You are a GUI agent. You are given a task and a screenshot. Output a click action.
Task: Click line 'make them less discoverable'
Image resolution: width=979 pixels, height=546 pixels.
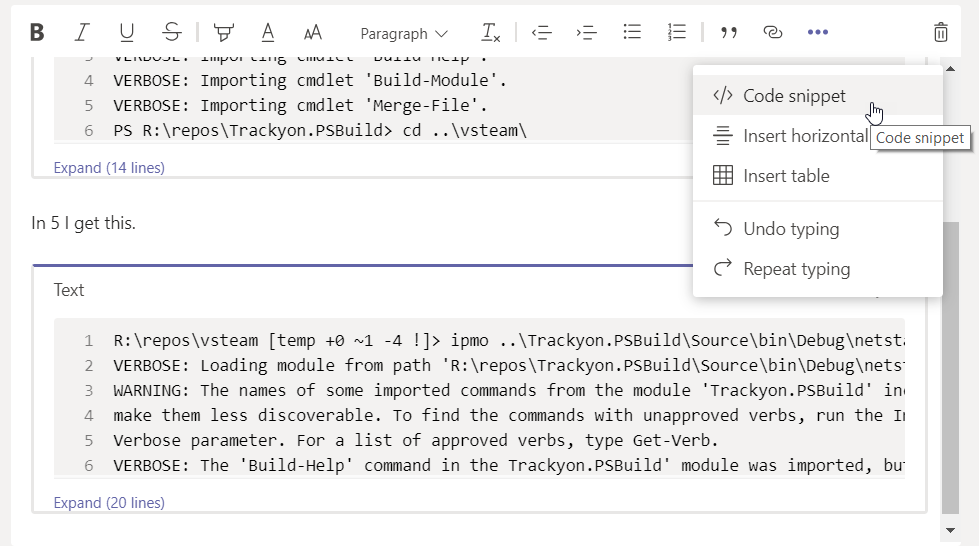[x=509, y=415]
